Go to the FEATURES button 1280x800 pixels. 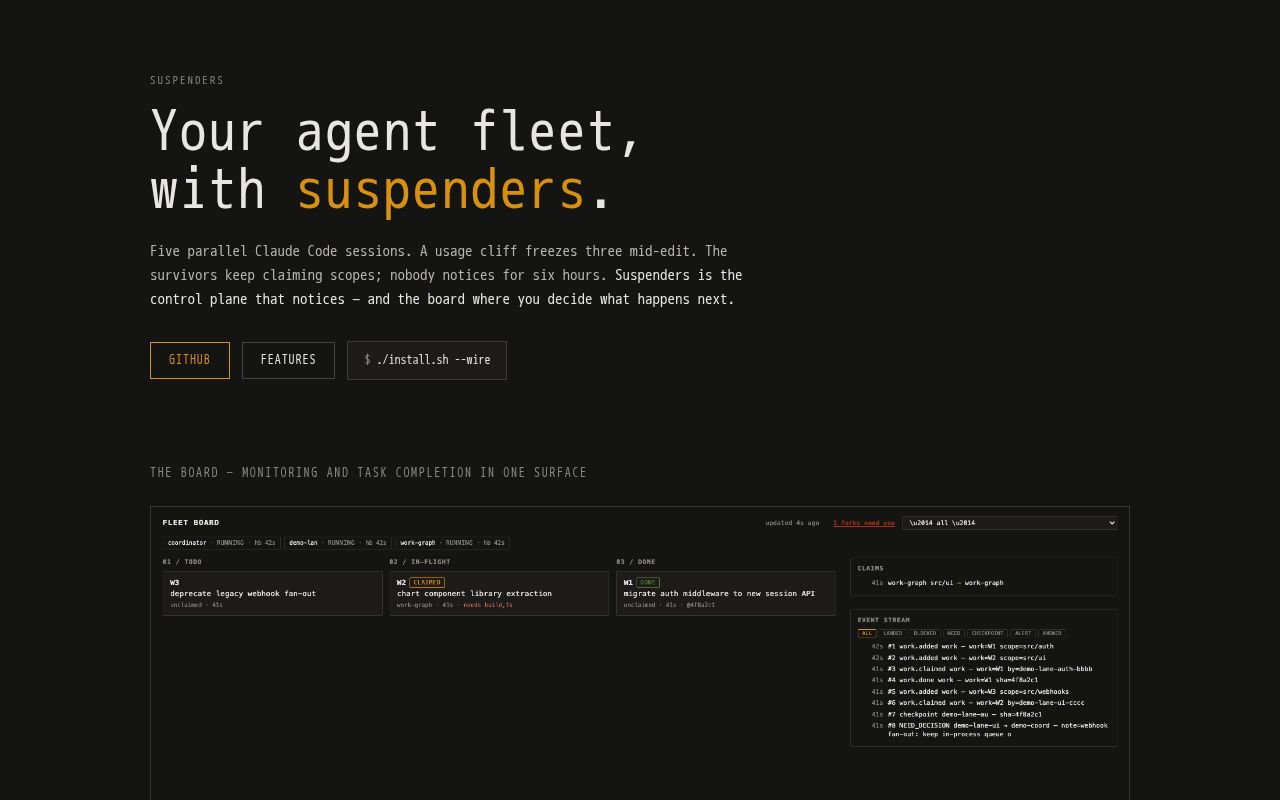pos(288,360)
